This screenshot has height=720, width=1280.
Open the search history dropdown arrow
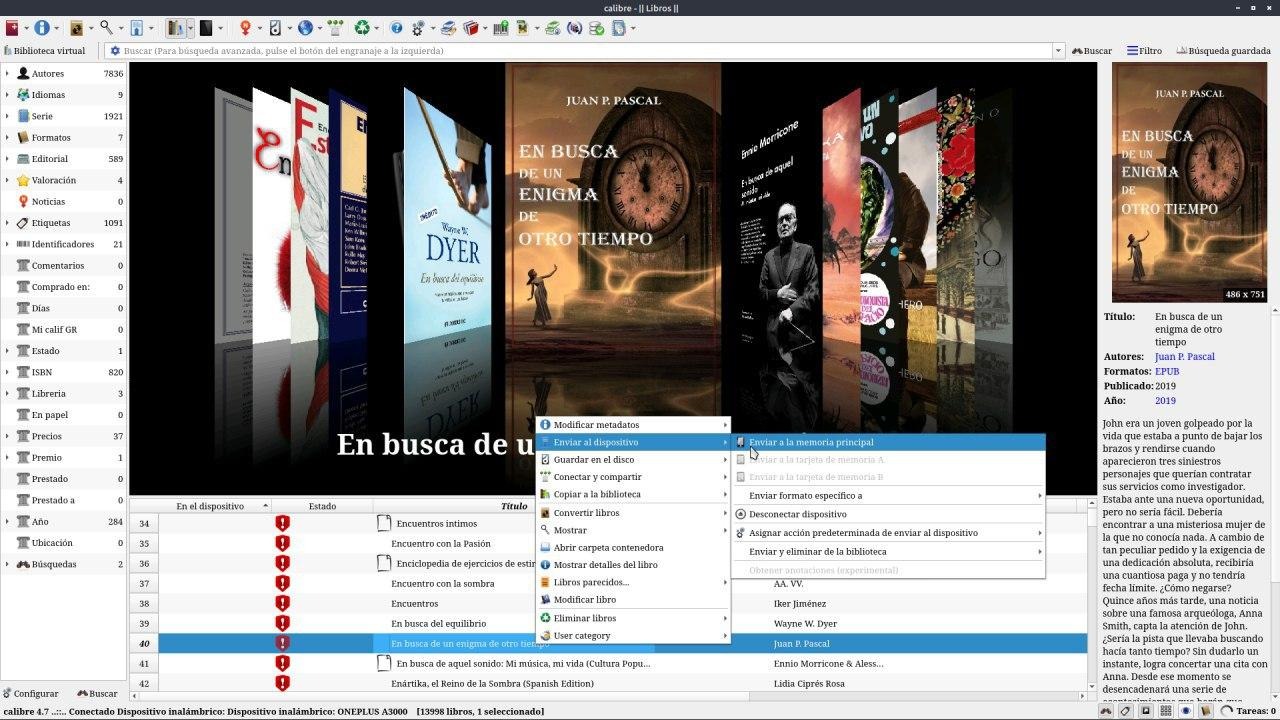1058,51
